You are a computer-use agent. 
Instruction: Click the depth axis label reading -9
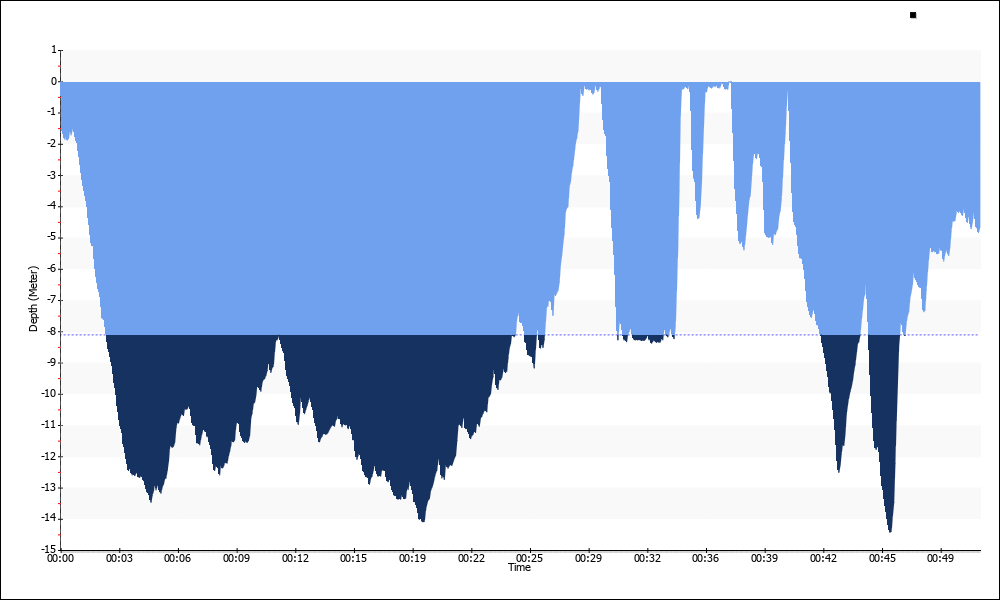pyautogui.click(x=52, y=362)
